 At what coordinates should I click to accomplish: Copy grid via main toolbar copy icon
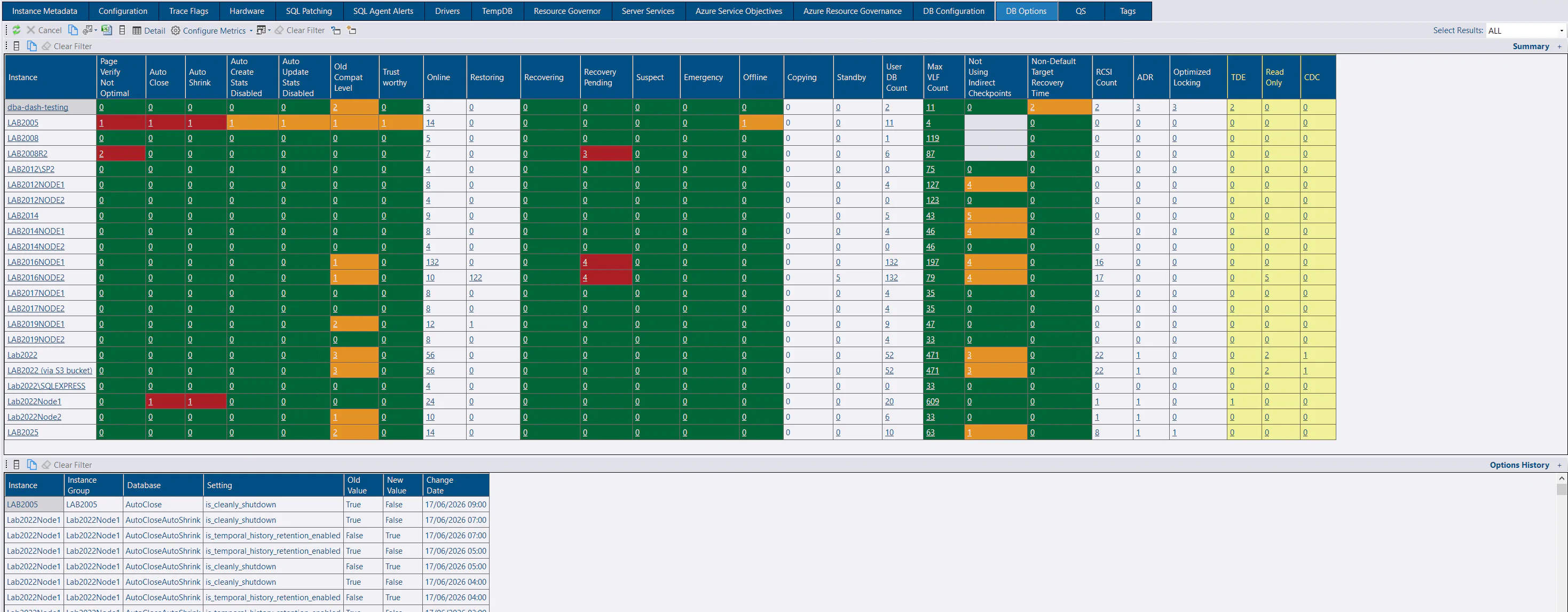click(x=73, y=30)
